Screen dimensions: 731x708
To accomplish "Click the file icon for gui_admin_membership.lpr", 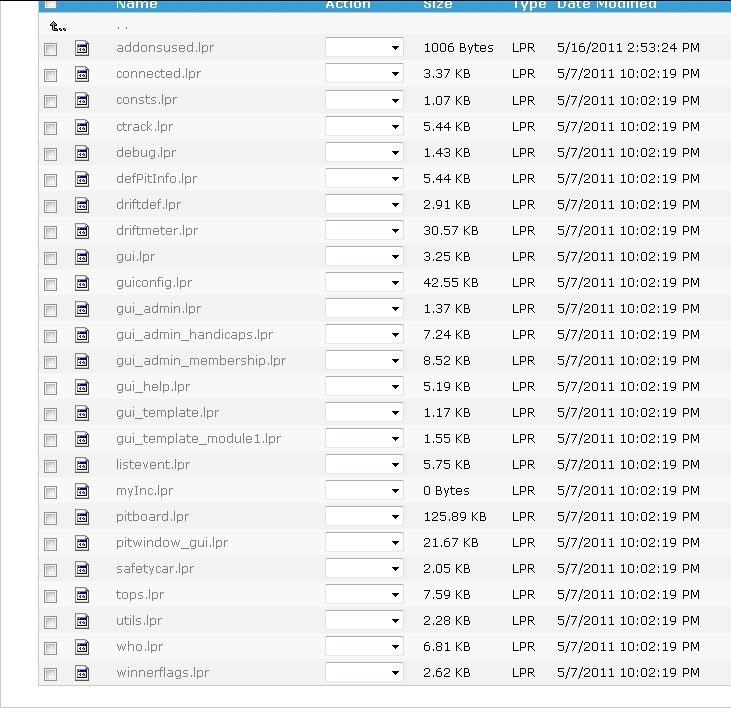I will (x=82, y=361).
